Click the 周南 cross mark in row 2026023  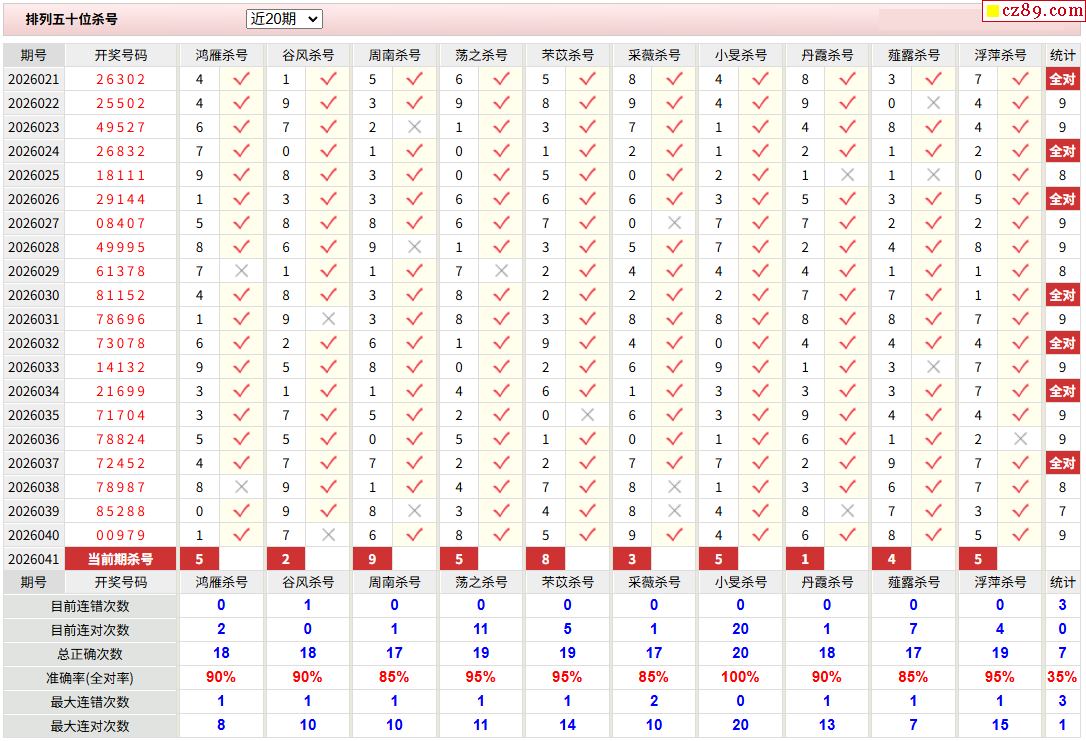tap(414, 127)
